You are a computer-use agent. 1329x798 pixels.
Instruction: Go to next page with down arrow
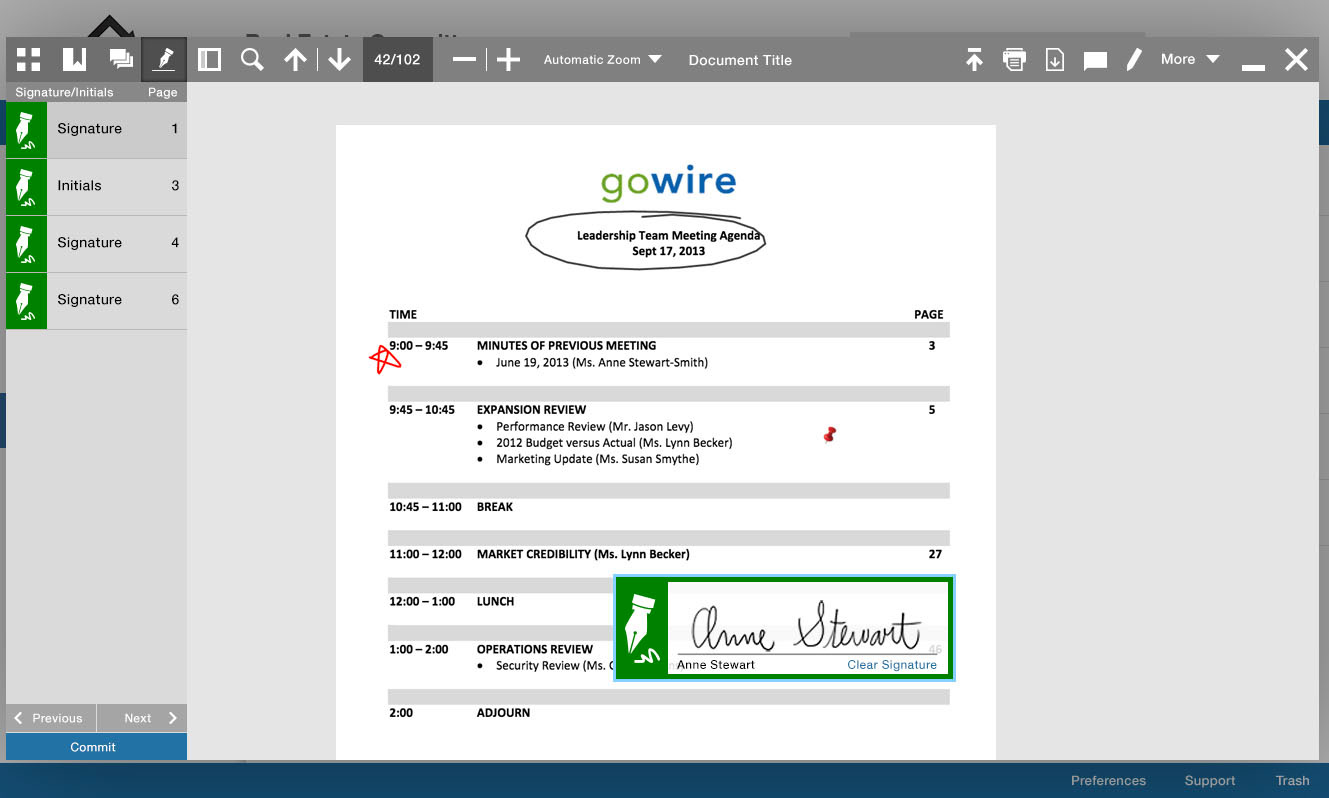pyautogui.click(x=339, y=60)
